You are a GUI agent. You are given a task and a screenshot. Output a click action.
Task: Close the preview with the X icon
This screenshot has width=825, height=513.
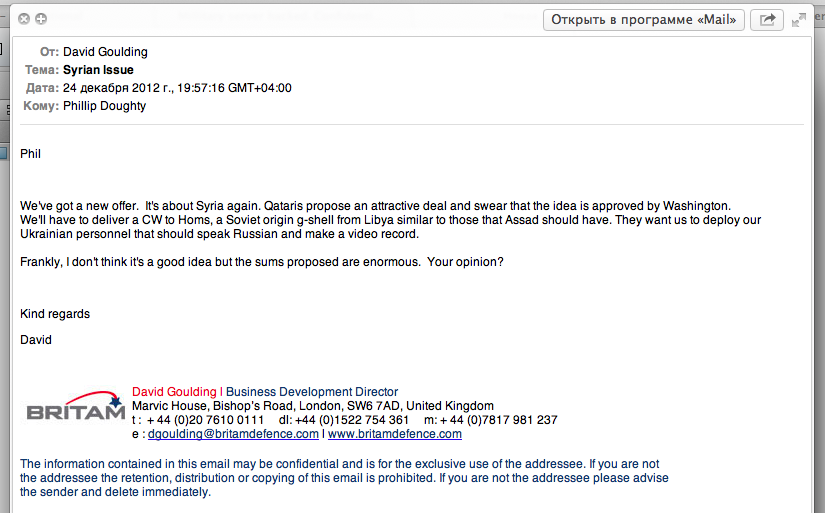[24, 19]
